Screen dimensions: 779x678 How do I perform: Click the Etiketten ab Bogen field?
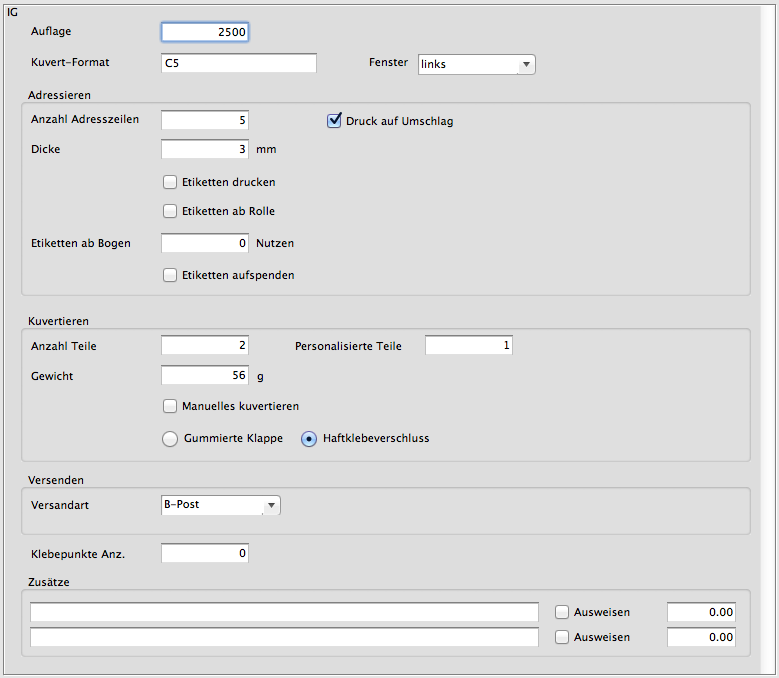point(205,243)
